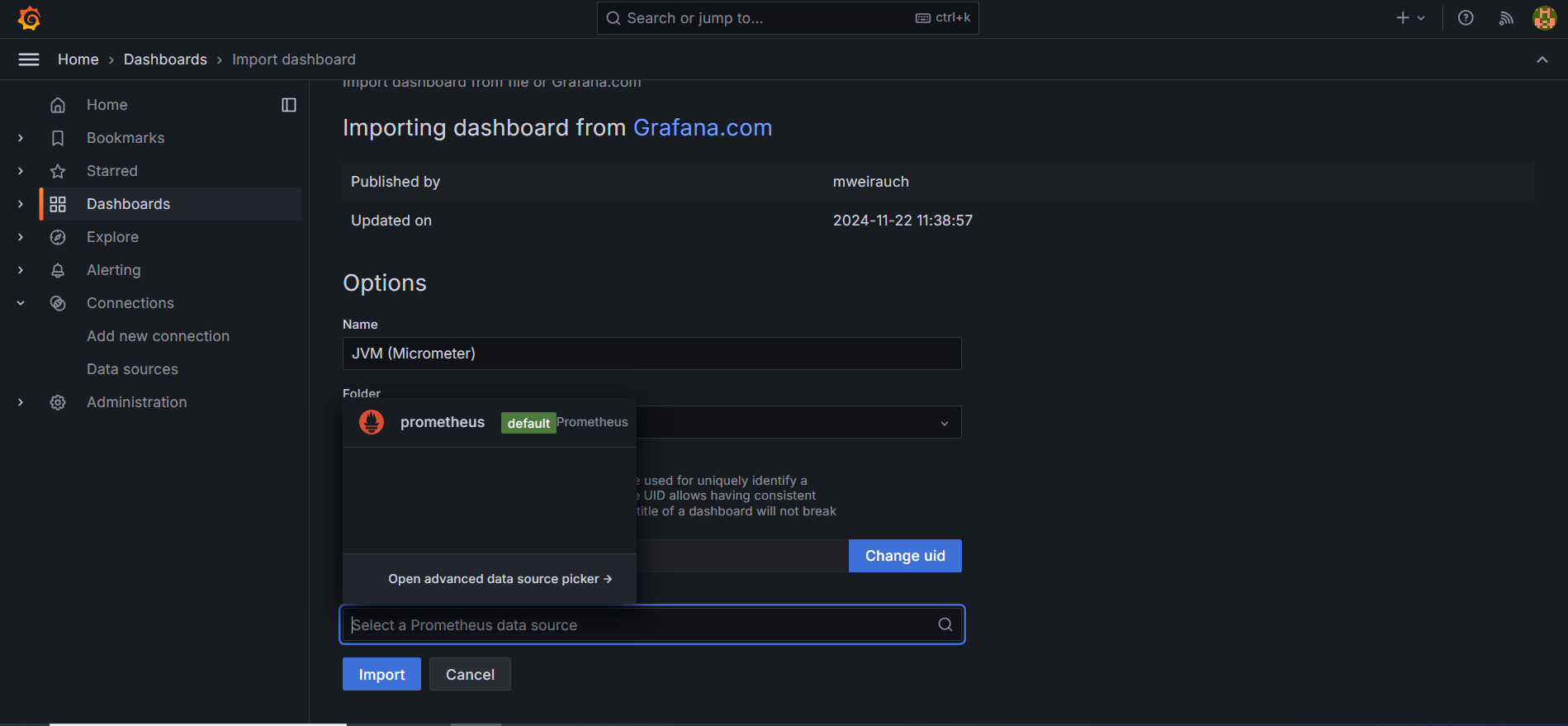Click the Administration gear icon
Viewport: 1568px width, 726px height.
click(58, 402)
